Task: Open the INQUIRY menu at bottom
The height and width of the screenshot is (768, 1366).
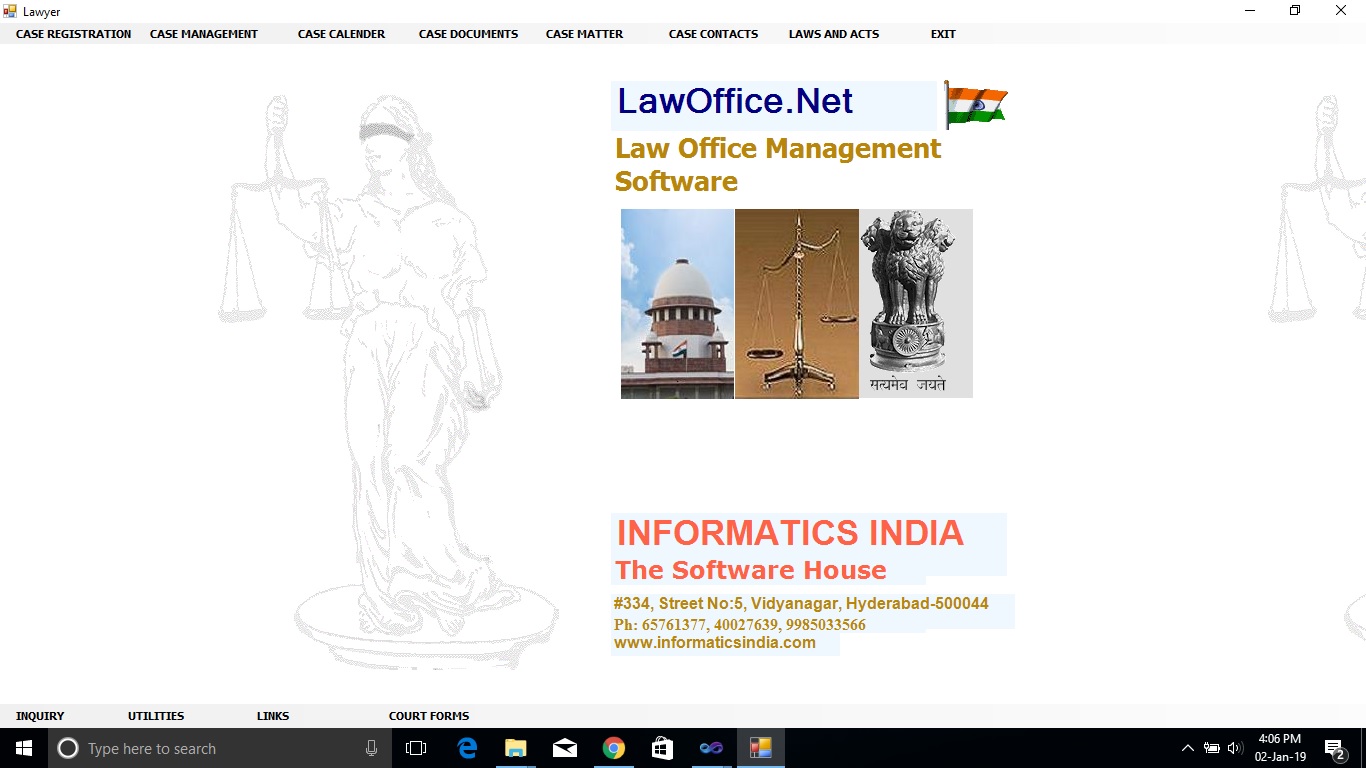Action: (40, 716)
